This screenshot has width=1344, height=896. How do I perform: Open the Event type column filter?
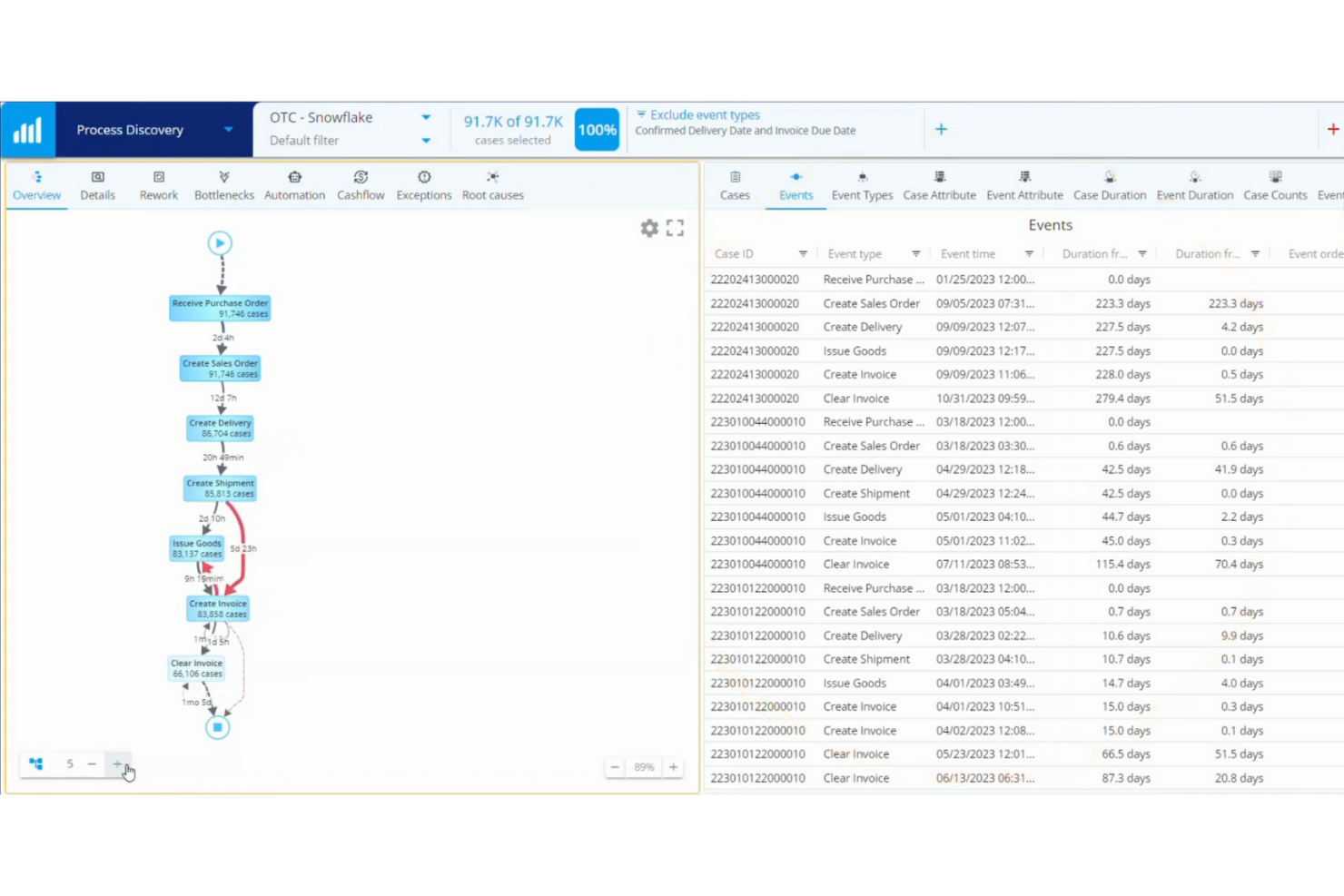[x=916, y=253]
